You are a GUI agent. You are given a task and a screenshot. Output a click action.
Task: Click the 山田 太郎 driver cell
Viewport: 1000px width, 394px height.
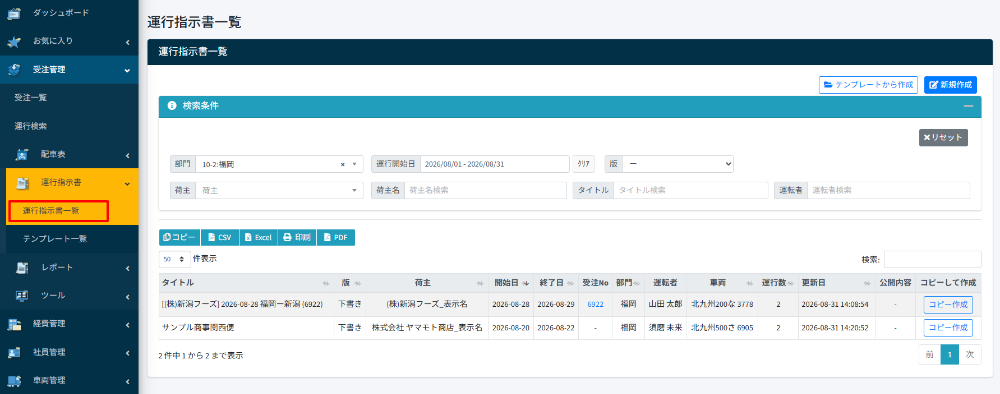(665, 305)
